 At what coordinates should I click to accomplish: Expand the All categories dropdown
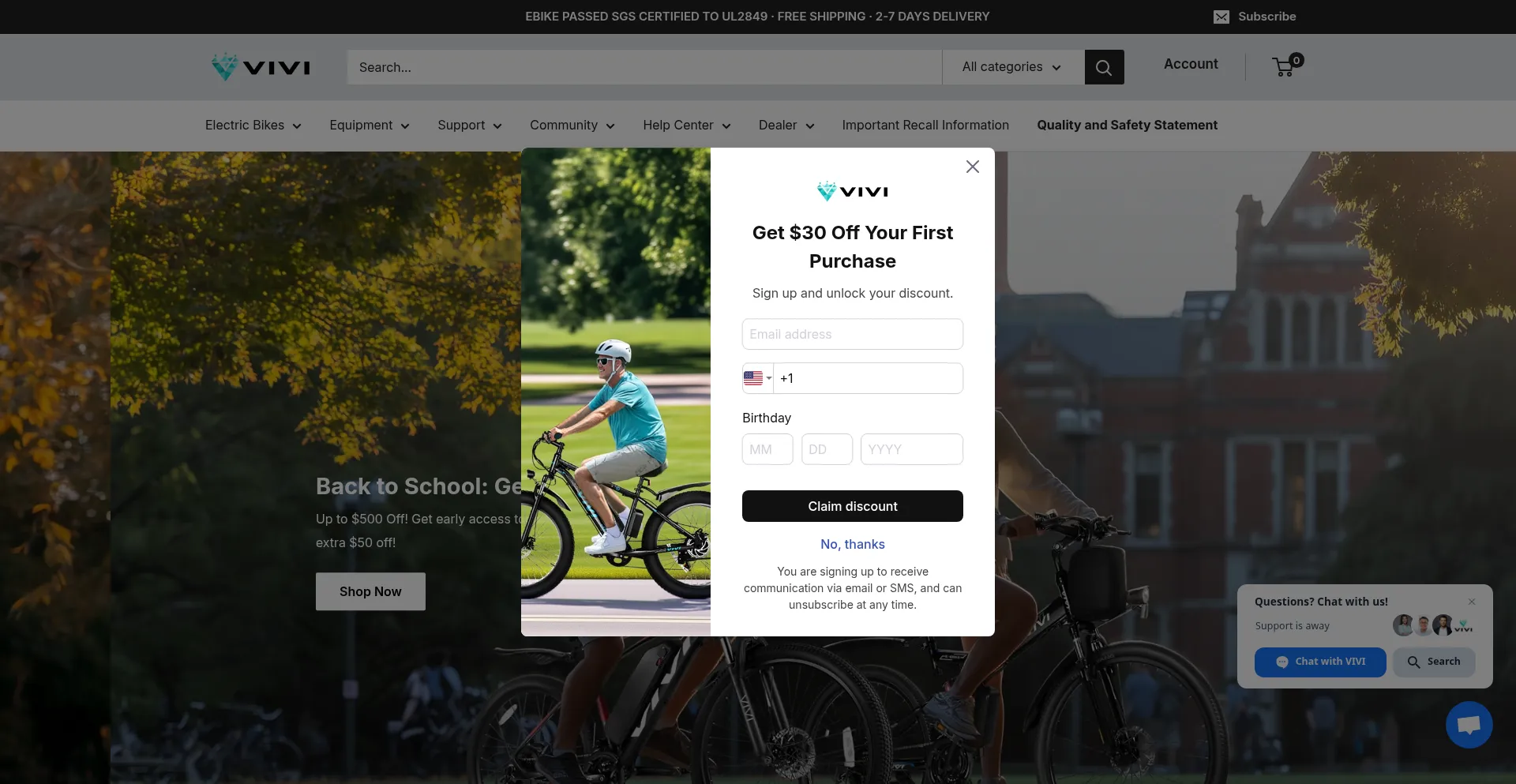(1011, 67)
